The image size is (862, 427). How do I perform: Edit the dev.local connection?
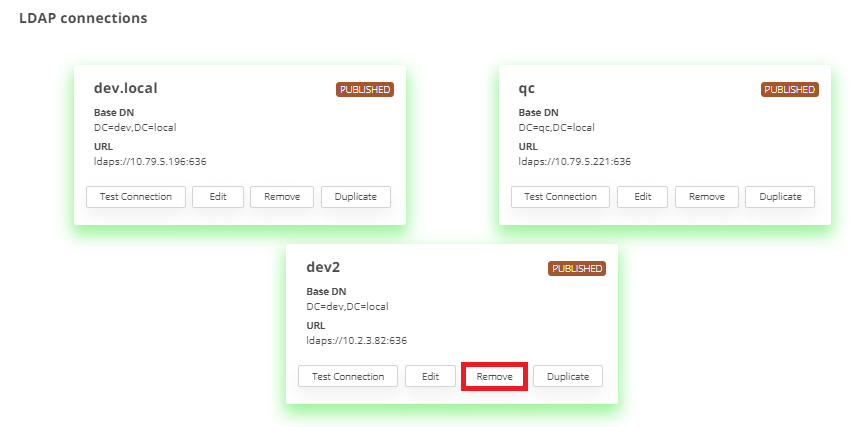[x=218, y=197]
